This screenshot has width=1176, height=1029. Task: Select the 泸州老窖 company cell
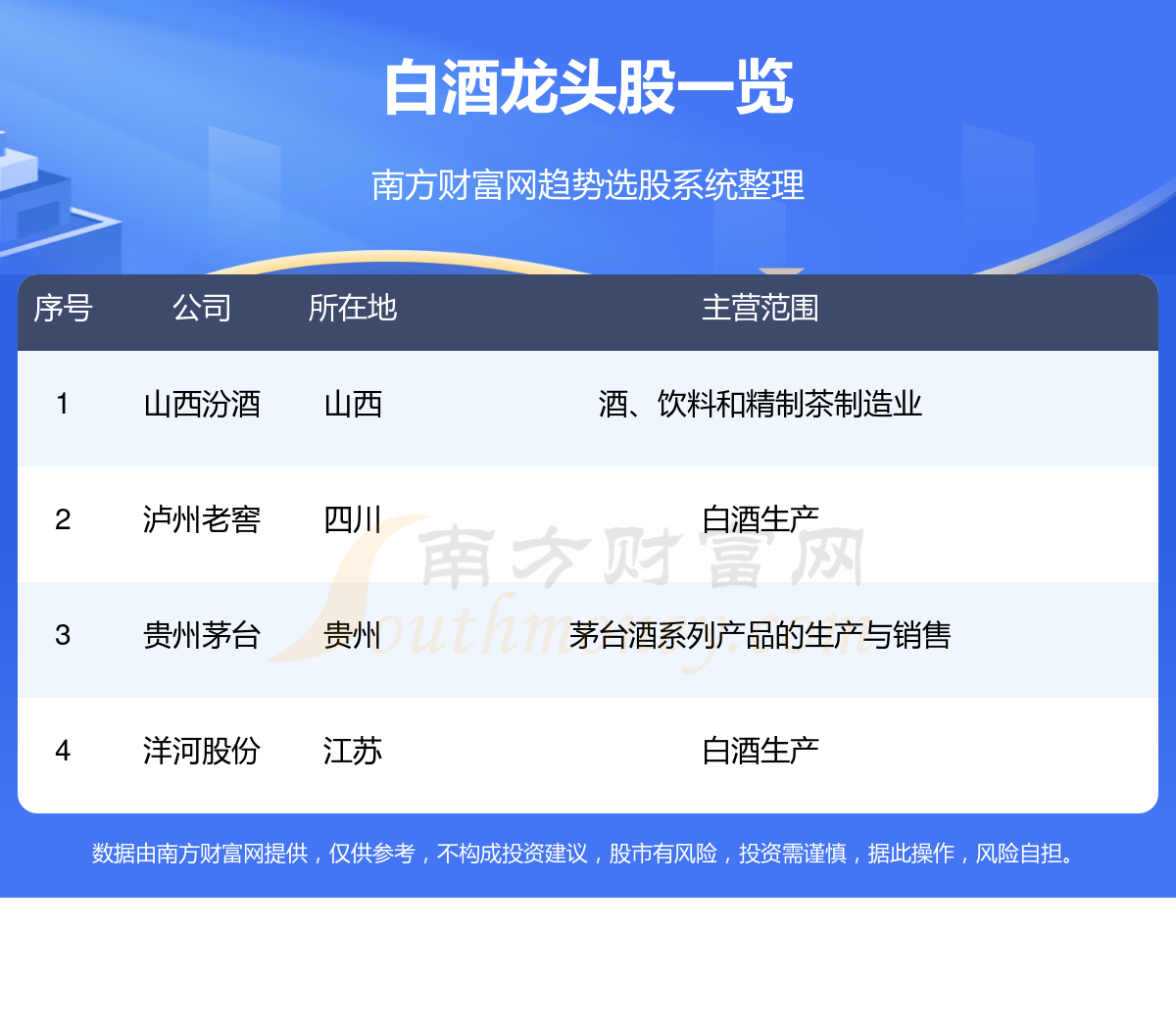(202, 519)
